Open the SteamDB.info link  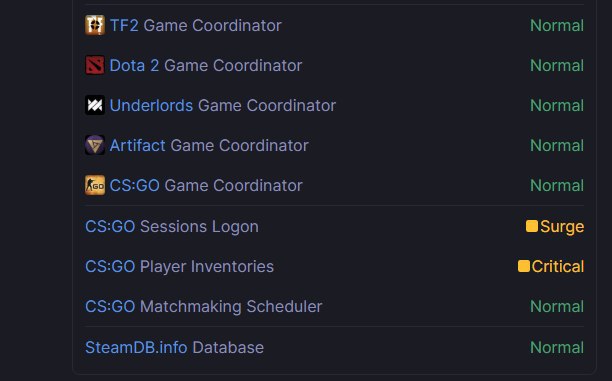[x=136, y=348]
